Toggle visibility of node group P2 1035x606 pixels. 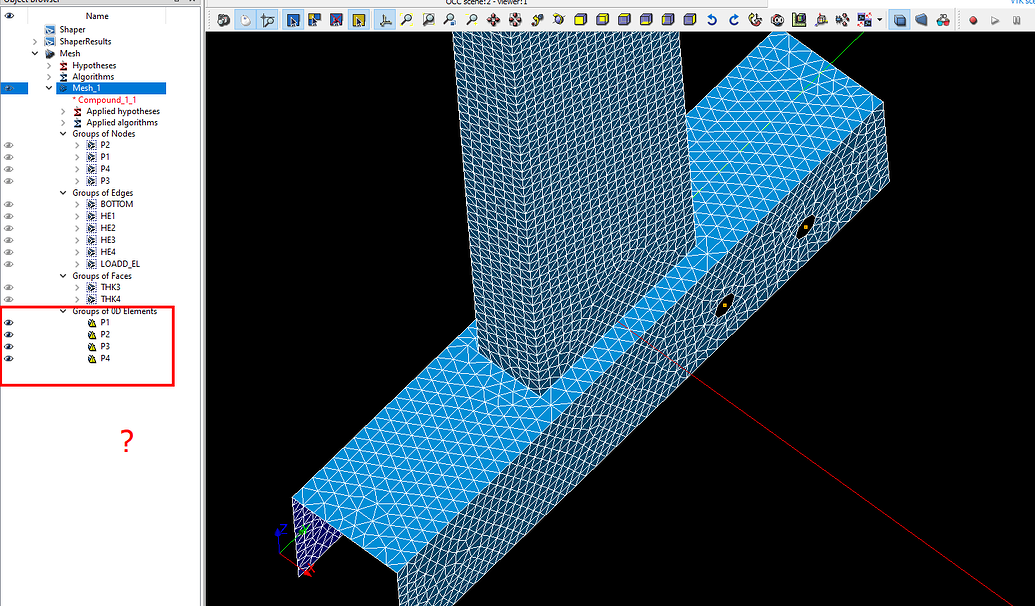[x=9, y=145]
